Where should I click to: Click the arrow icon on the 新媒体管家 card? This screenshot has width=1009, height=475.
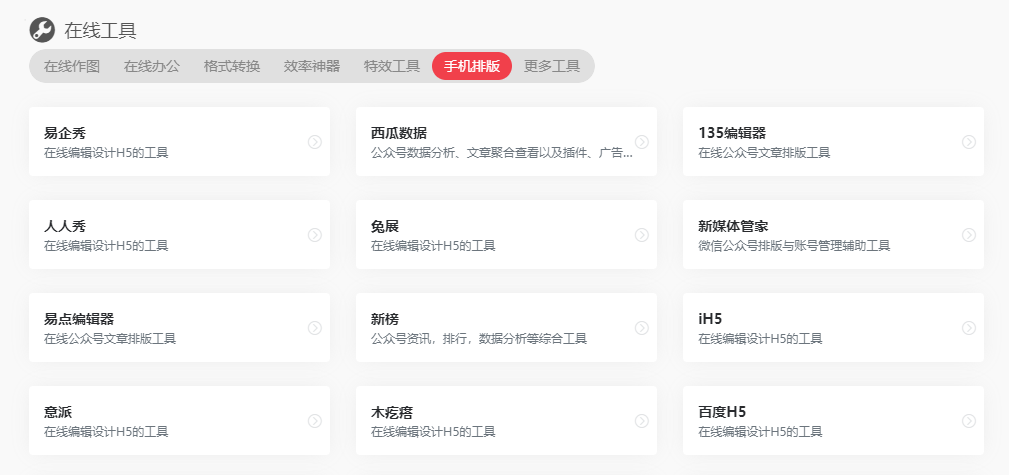[x=968, y=235]
